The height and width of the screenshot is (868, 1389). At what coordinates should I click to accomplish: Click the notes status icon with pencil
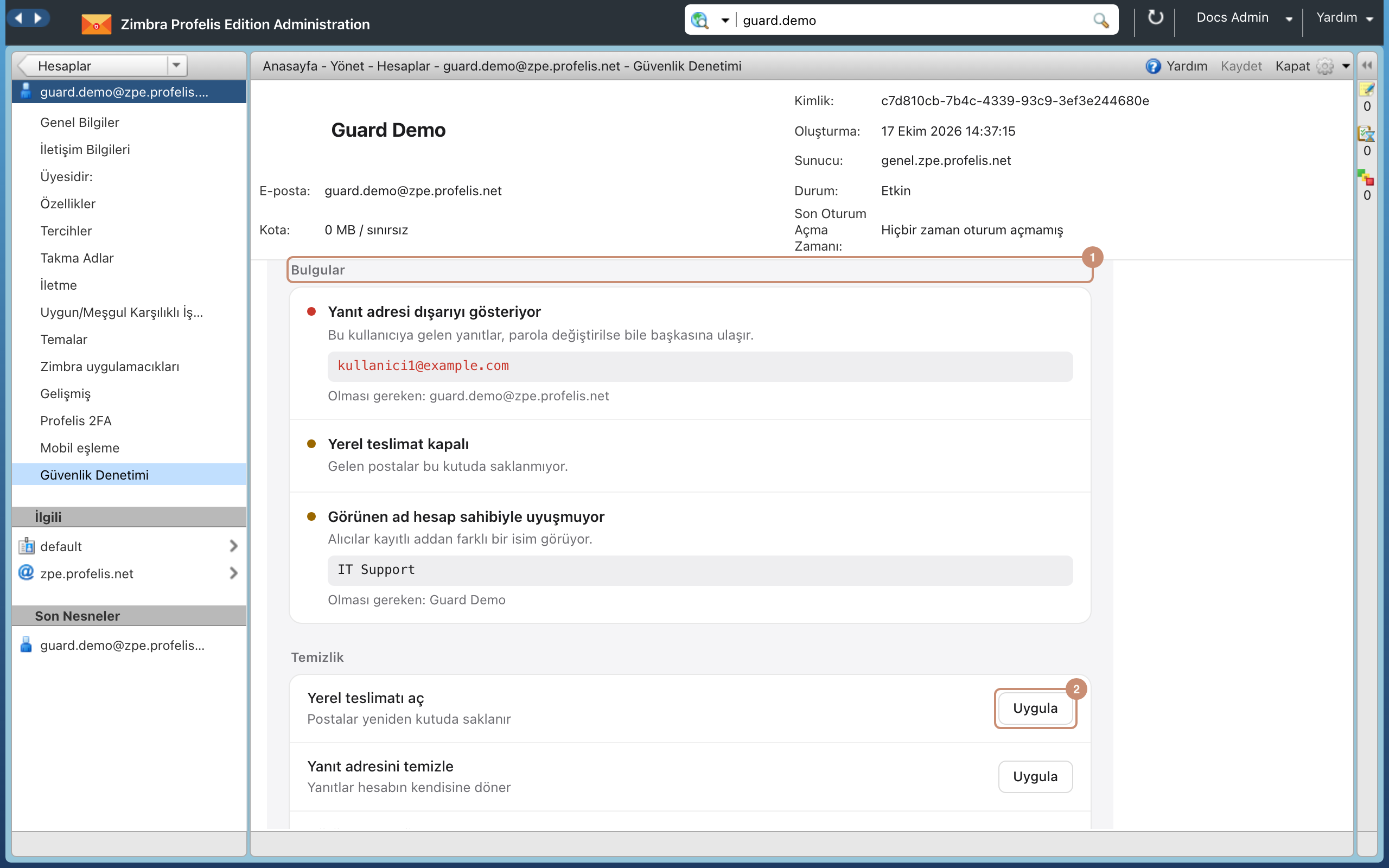pyautogui.click(x=1367, y=89)
